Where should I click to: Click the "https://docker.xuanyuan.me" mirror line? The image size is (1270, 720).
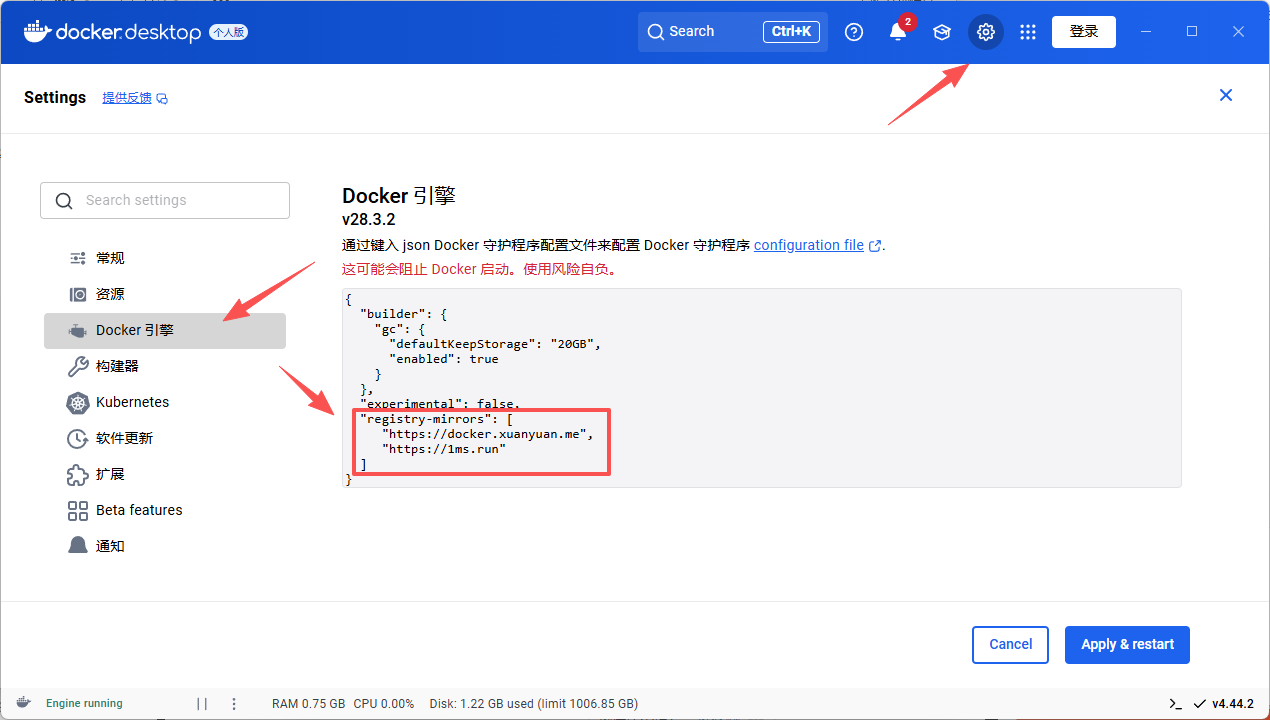point(487,434)
